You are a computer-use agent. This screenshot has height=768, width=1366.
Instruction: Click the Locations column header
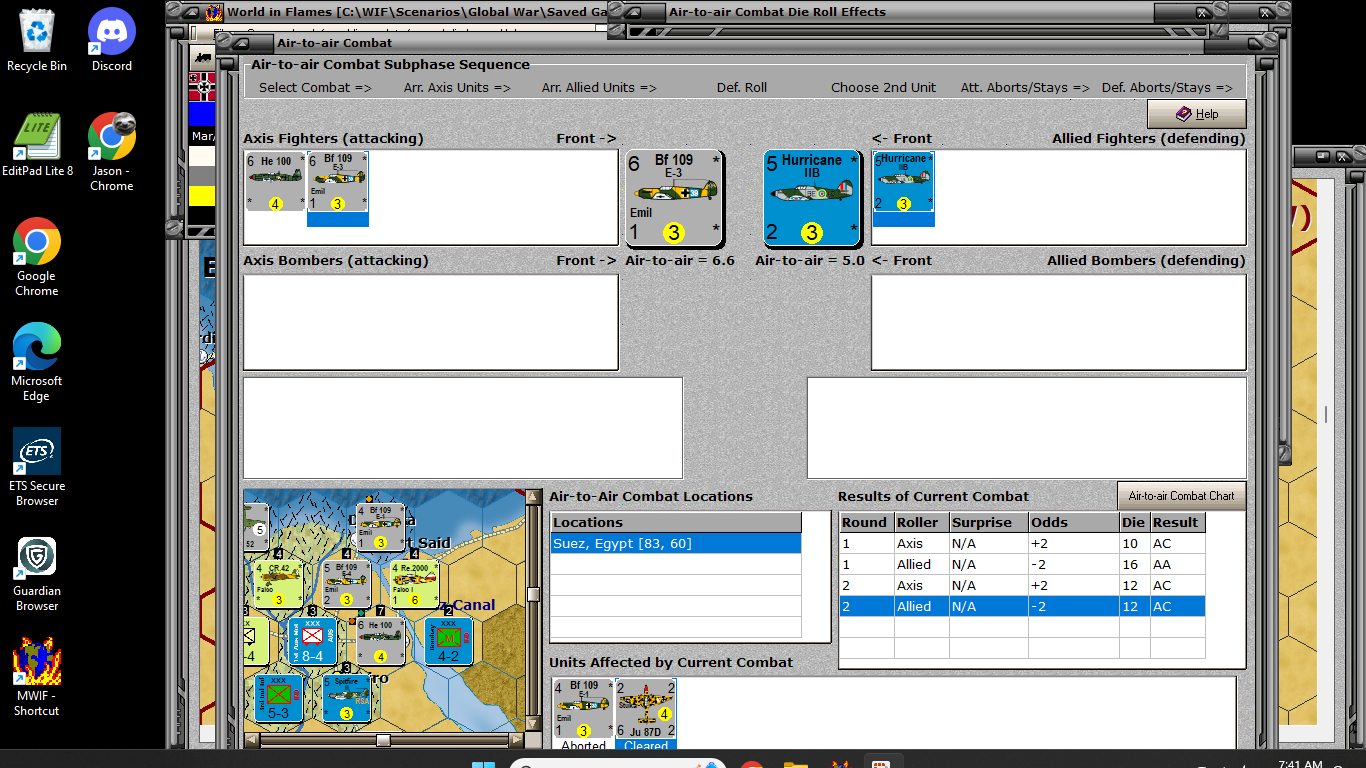pos(676,522)
